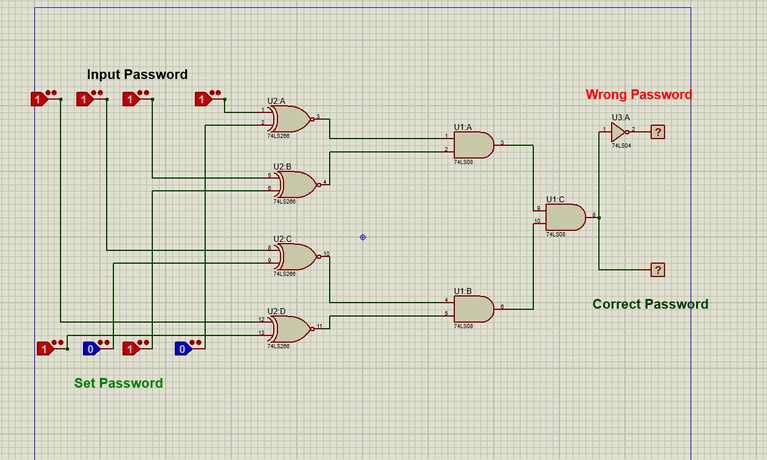This screenshot has width=767, height=460.
Task: Toggle Set Password logic state wired to U2:A pin 2
Action: (183, 348)
